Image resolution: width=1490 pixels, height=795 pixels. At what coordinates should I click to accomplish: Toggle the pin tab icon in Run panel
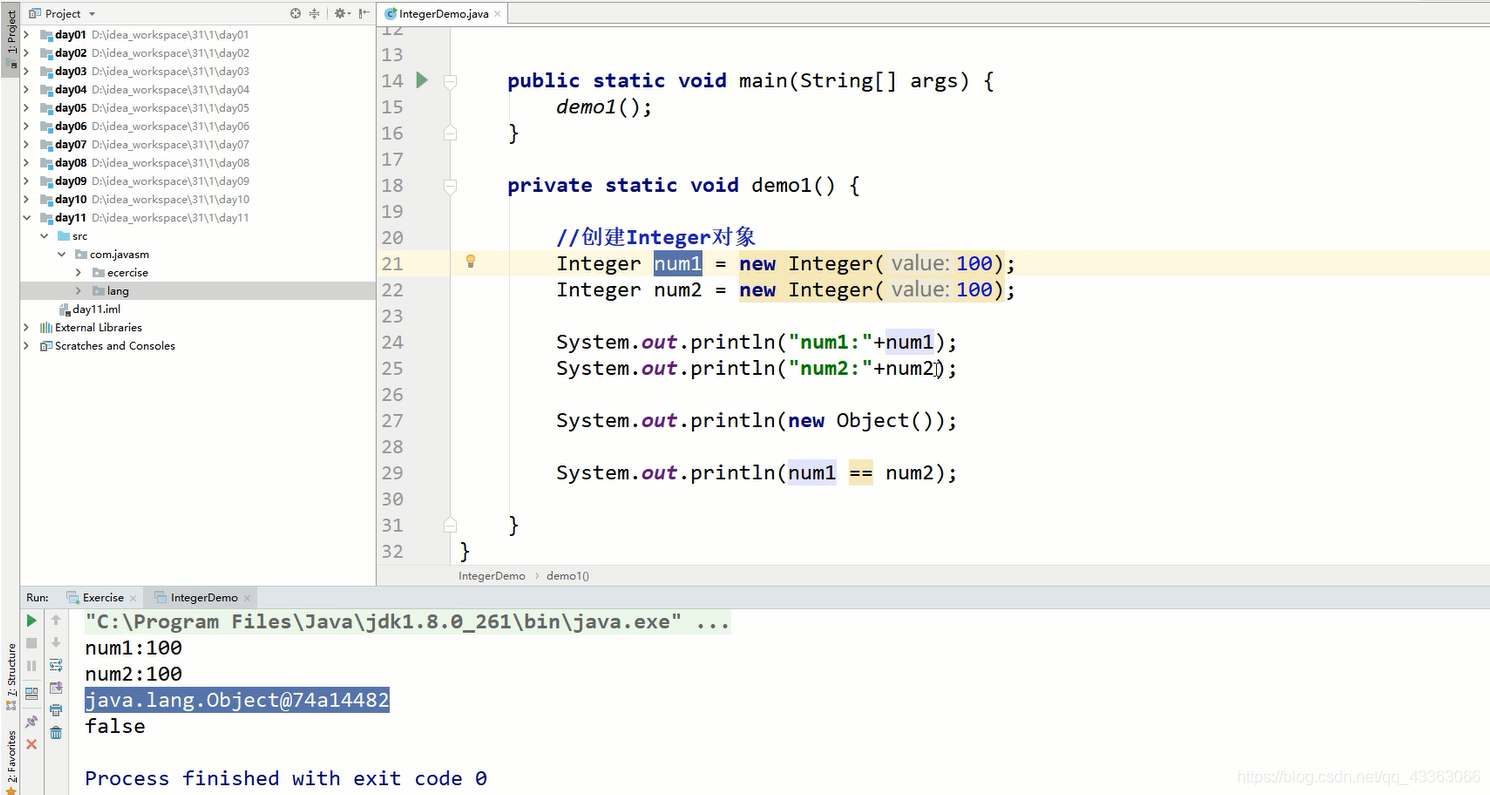31,721
